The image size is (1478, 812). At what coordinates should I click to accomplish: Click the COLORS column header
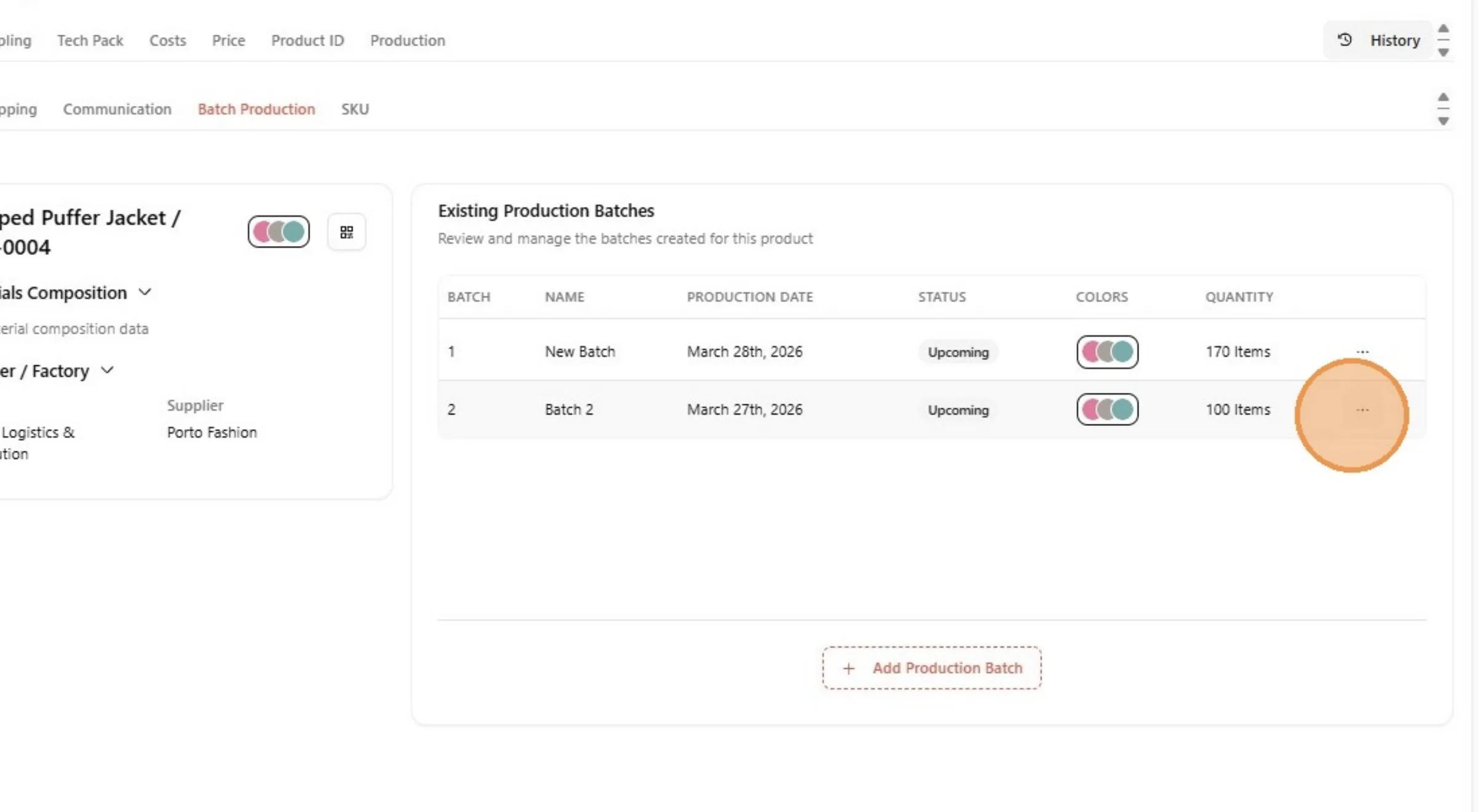(1102, 297)
